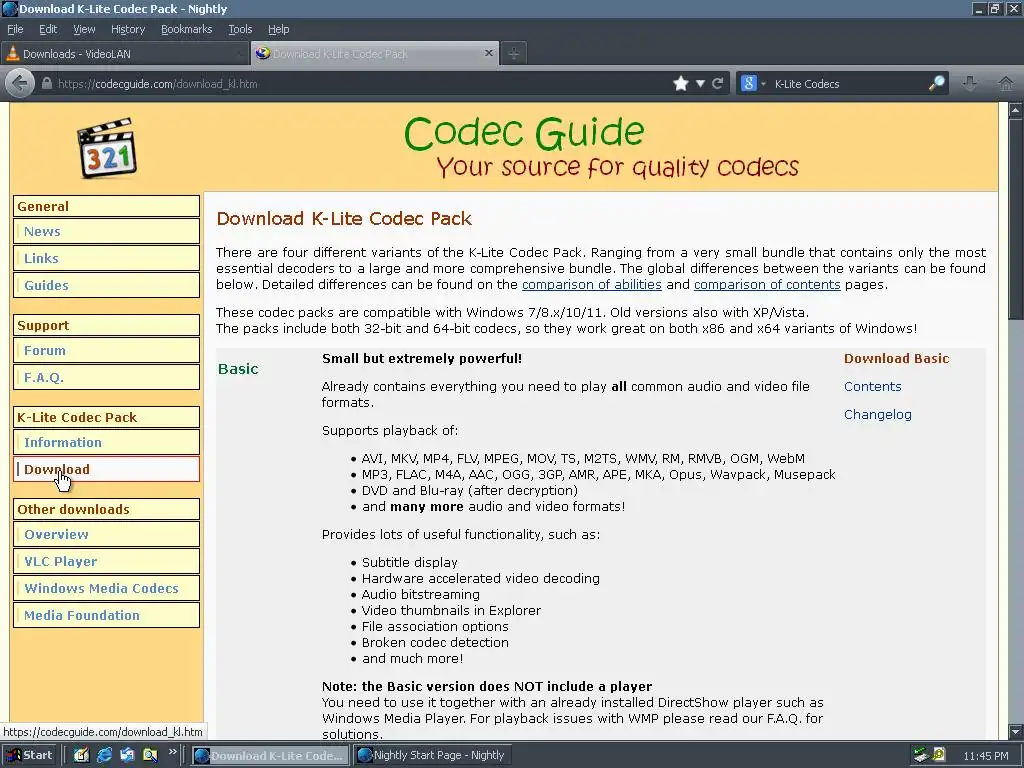The width and height of the screenshot is (1024, 768).
Task: Select the Download K-Lite Codec Pack tab
Action: [x=375, y=54]
